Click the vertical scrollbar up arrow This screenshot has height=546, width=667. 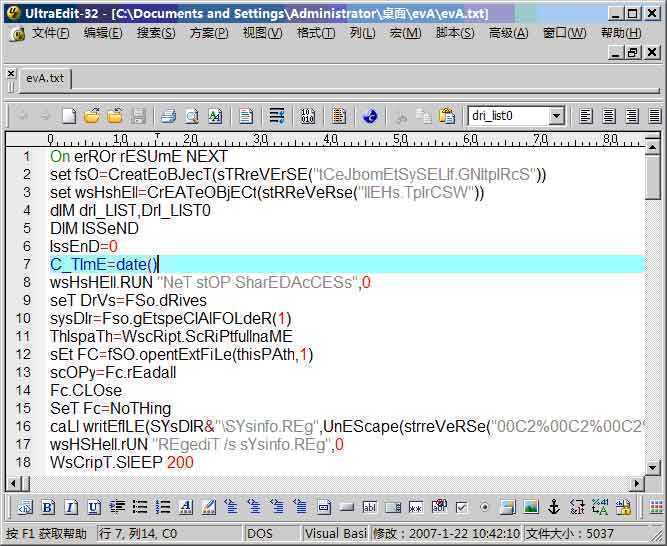(652, 147)
